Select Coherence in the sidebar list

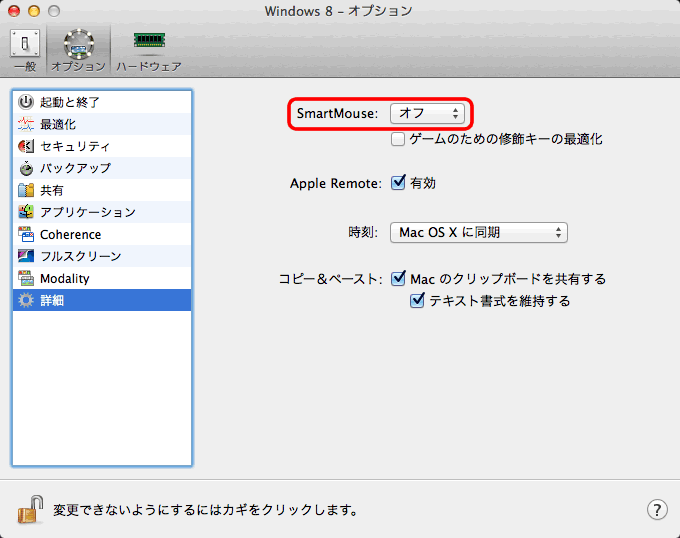(x=102, y=234)
